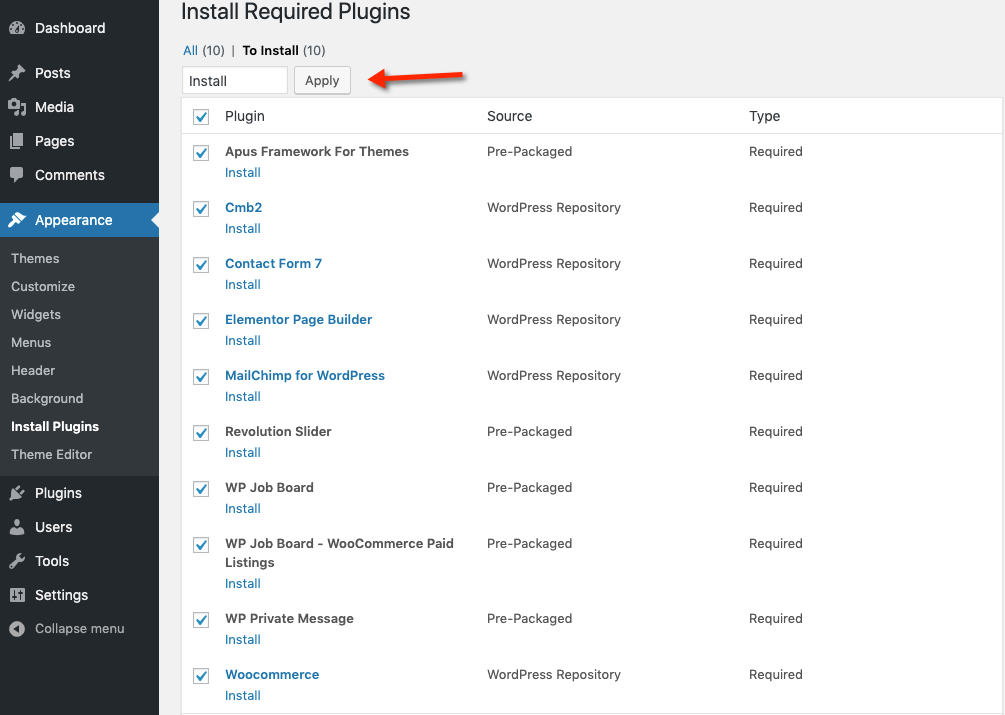The width and height of the screenshot is (1005, 715).
Task: Click the Settings sliders icon
Action: click(x=17, y=595)
